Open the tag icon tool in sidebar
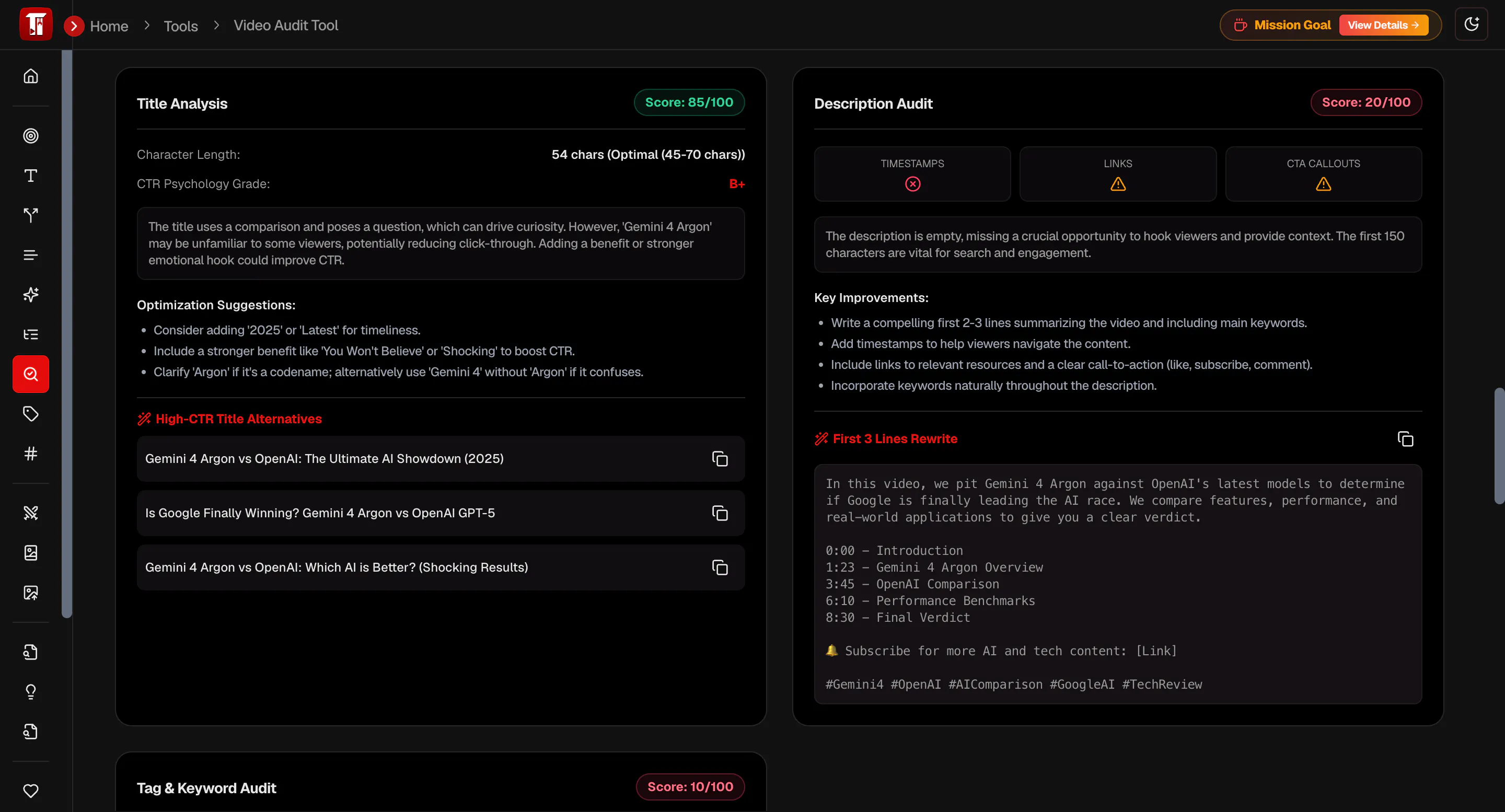1505x812 pixels. click(x=30, y=414)
